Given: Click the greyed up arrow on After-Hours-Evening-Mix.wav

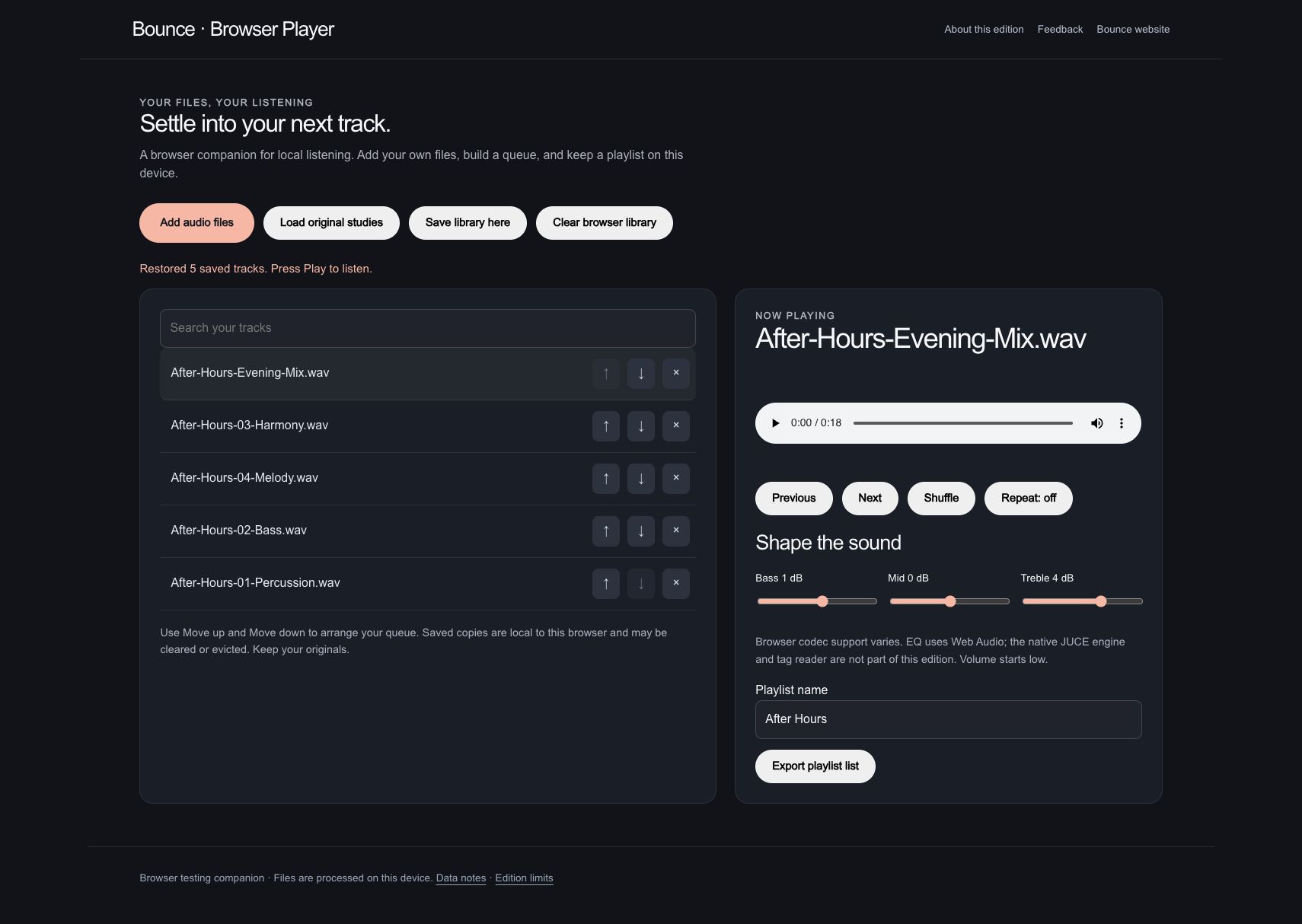Looking at the screenshot, I should point(606,374).
